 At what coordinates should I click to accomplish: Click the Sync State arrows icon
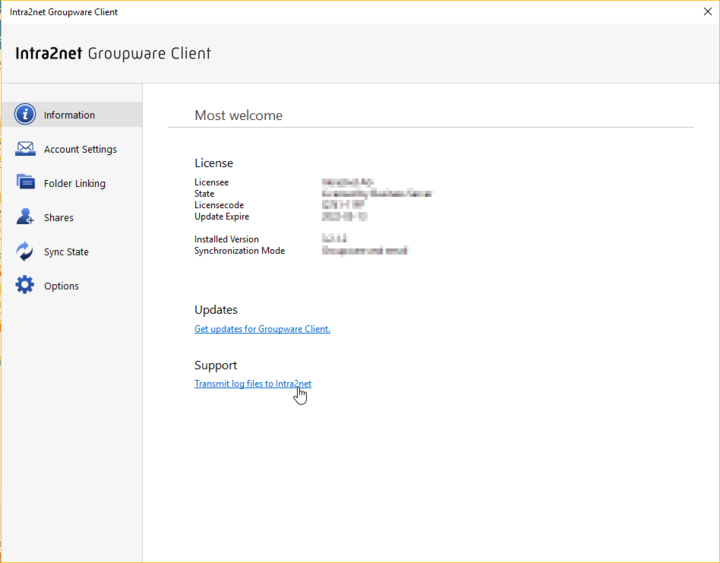coord(25,251)
